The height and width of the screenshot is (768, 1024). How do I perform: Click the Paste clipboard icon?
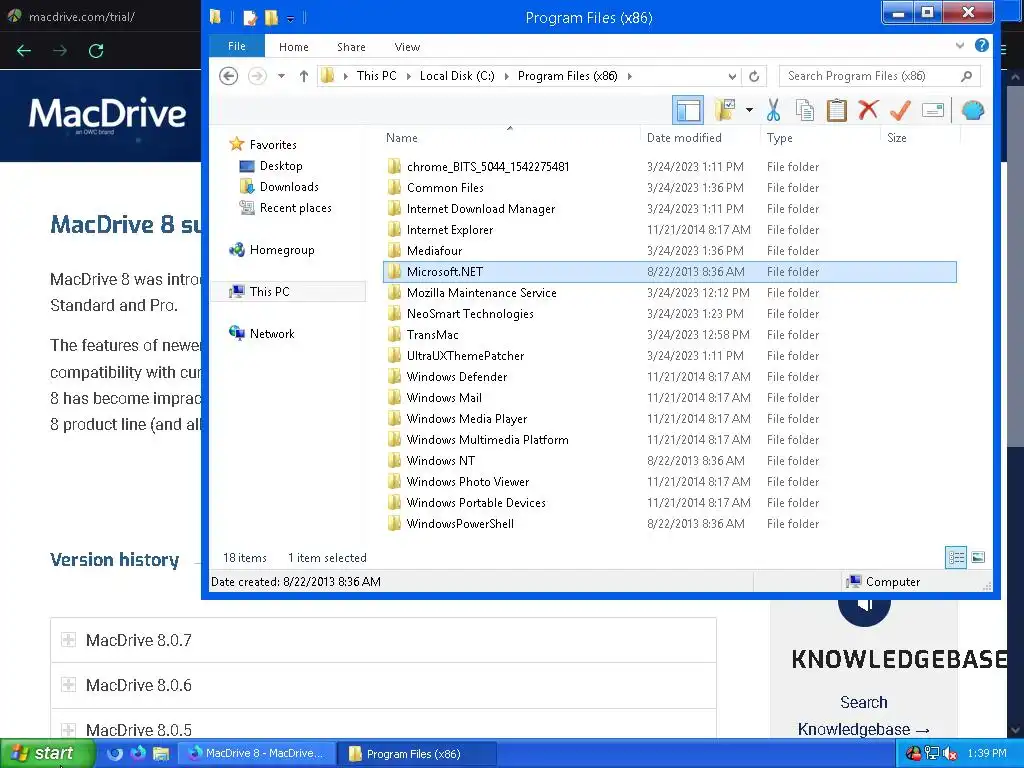[837, 110]
